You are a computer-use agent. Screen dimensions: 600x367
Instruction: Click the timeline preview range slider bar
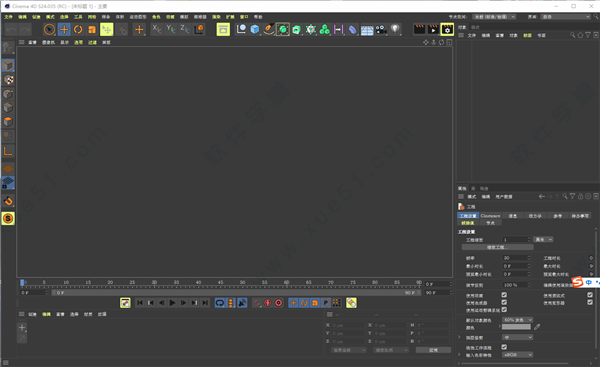point(236,292)
